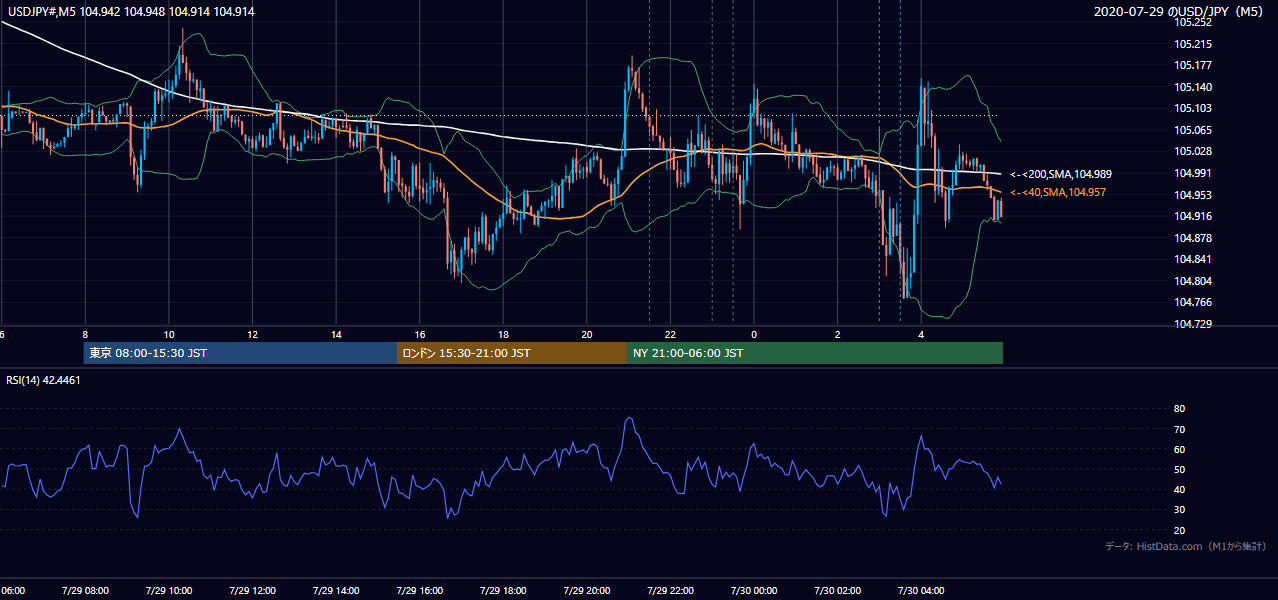Image resolution: width=1278 pixels, height=600 pixels.
Task: Click hour label 4 under price chart
Action: click(x=921, y=334)
